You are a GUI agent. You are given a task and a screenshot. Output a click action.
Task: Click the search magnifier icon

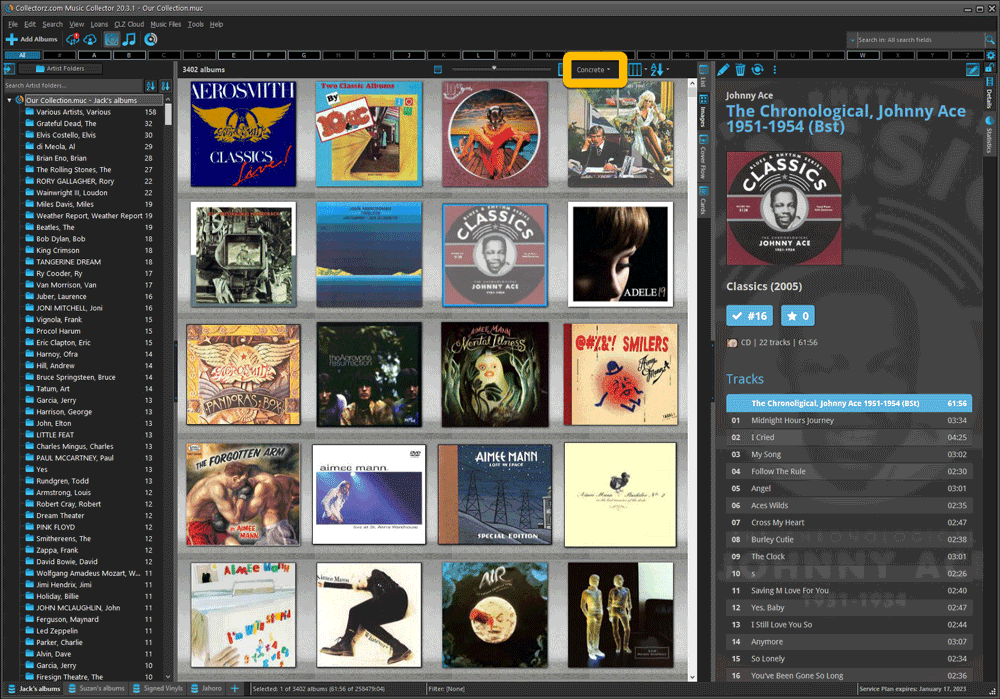990,40
